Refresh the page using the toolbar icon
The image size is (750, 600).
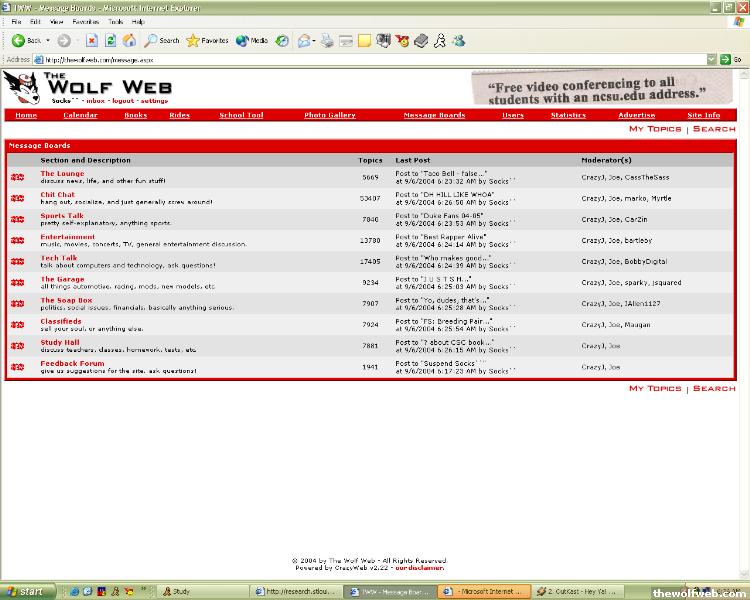pyautogui.click(x=110, y=41)
